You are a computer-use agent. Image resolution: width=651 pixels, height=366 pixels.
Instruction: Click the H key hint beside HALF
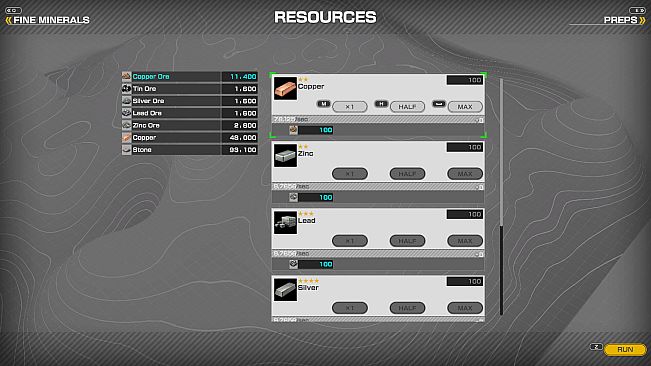click(x=381, y=104)
